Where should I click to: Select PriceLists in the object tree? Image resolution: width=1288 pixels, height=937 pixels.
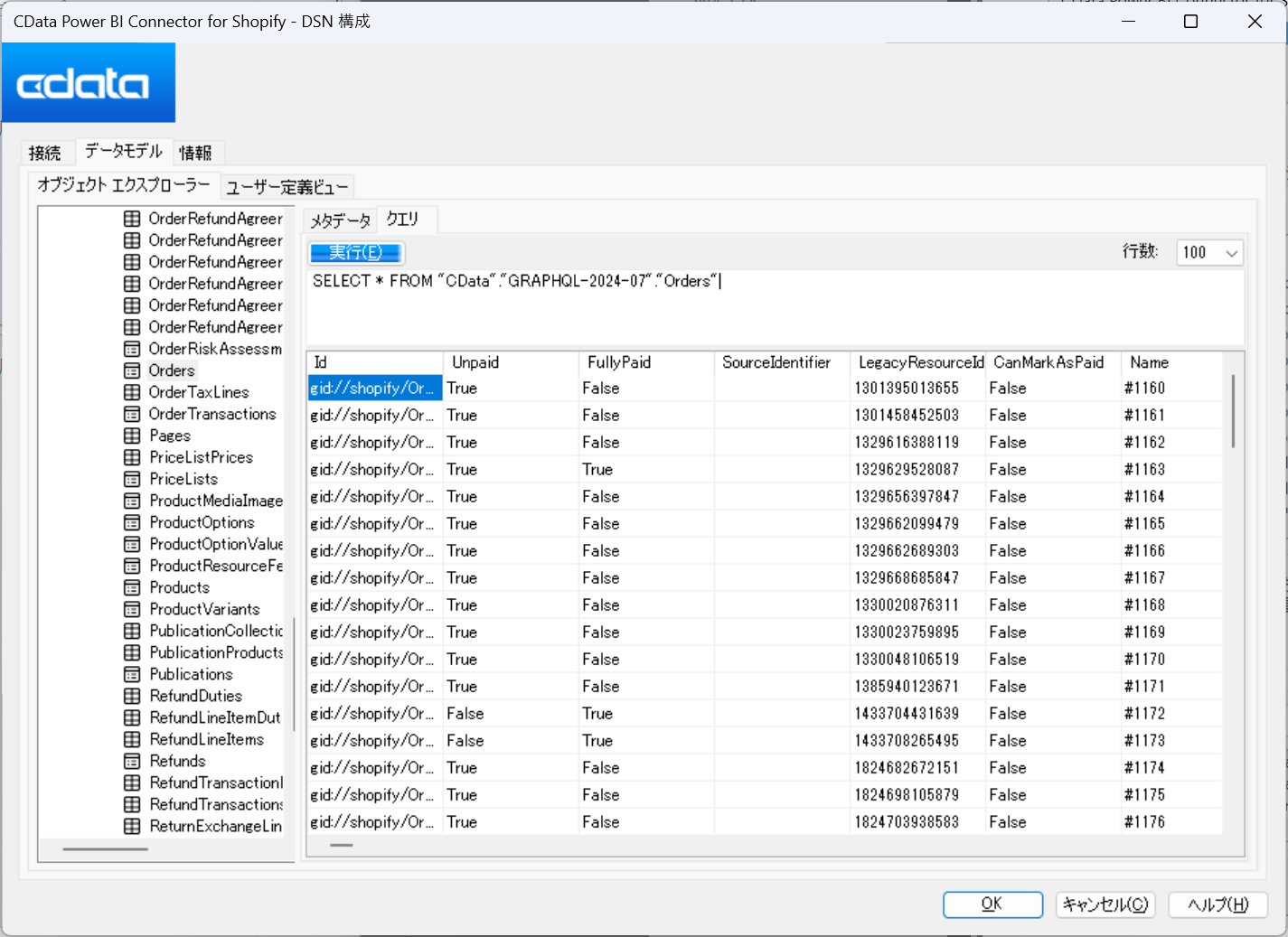(x=183, y=479)
